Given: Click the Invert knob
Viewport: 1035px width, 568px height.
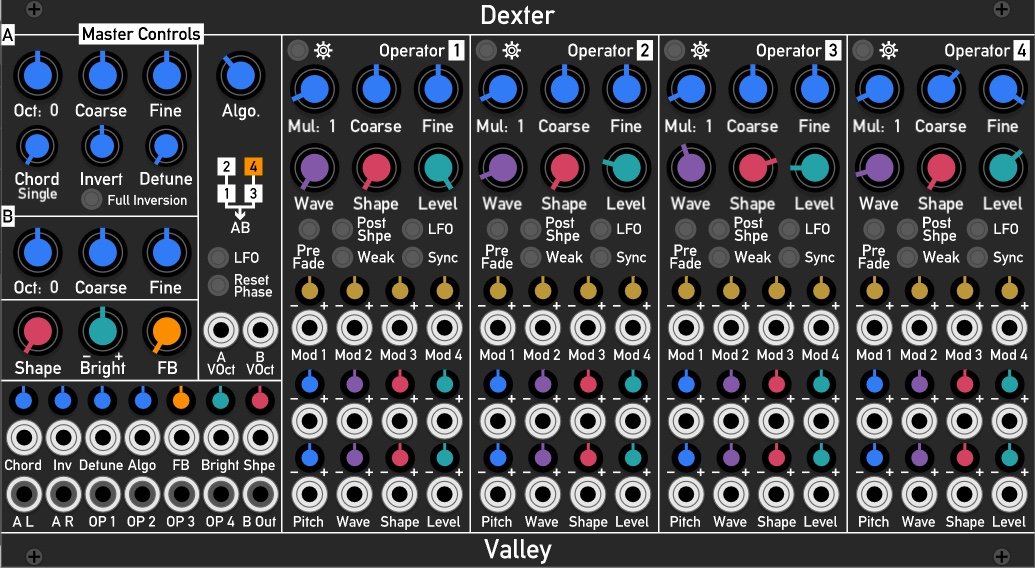Looking at the screenshot, I should (102, 146).
